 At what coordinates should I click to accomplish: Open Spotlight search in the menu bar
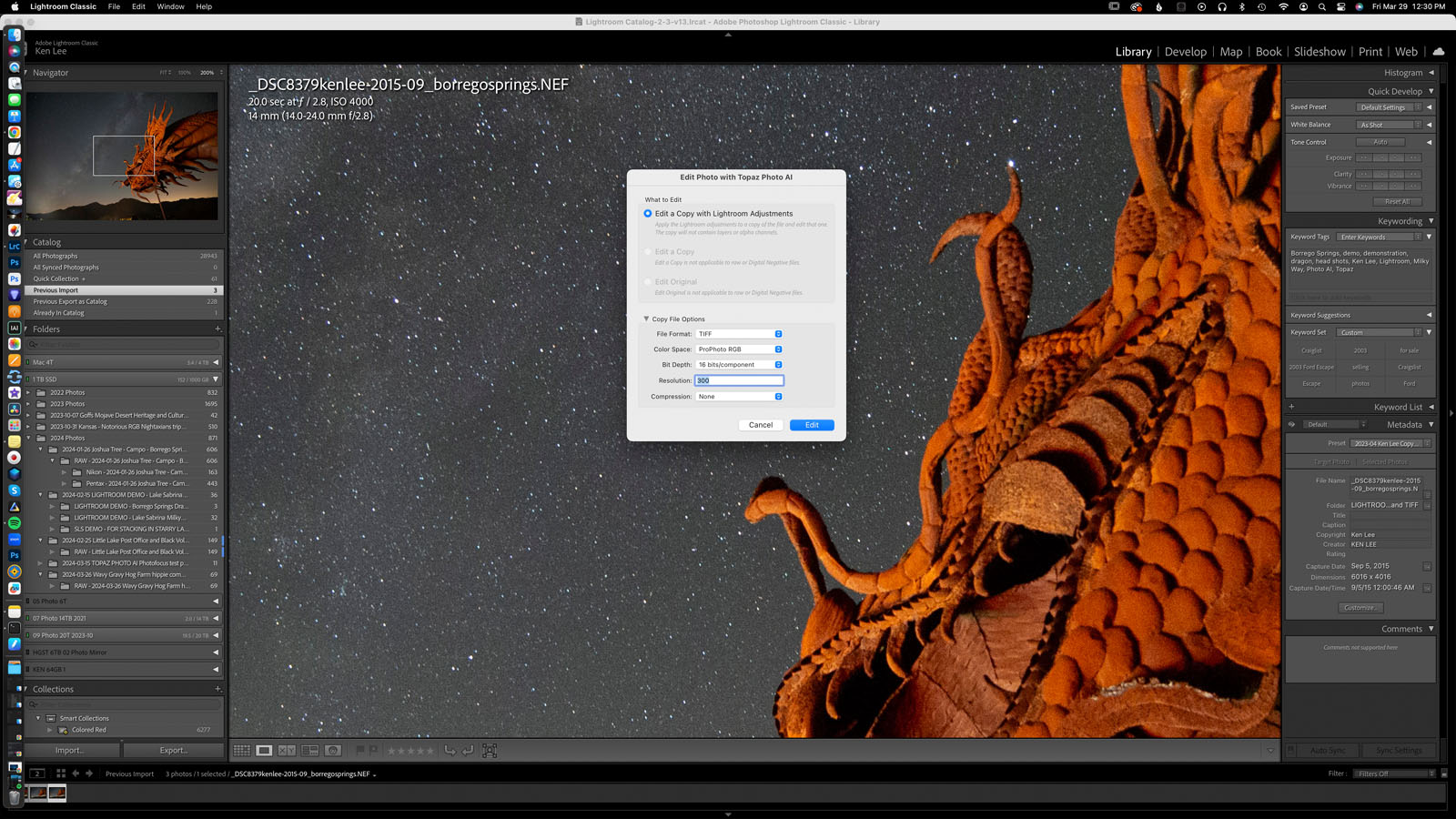coord(1321,6)
